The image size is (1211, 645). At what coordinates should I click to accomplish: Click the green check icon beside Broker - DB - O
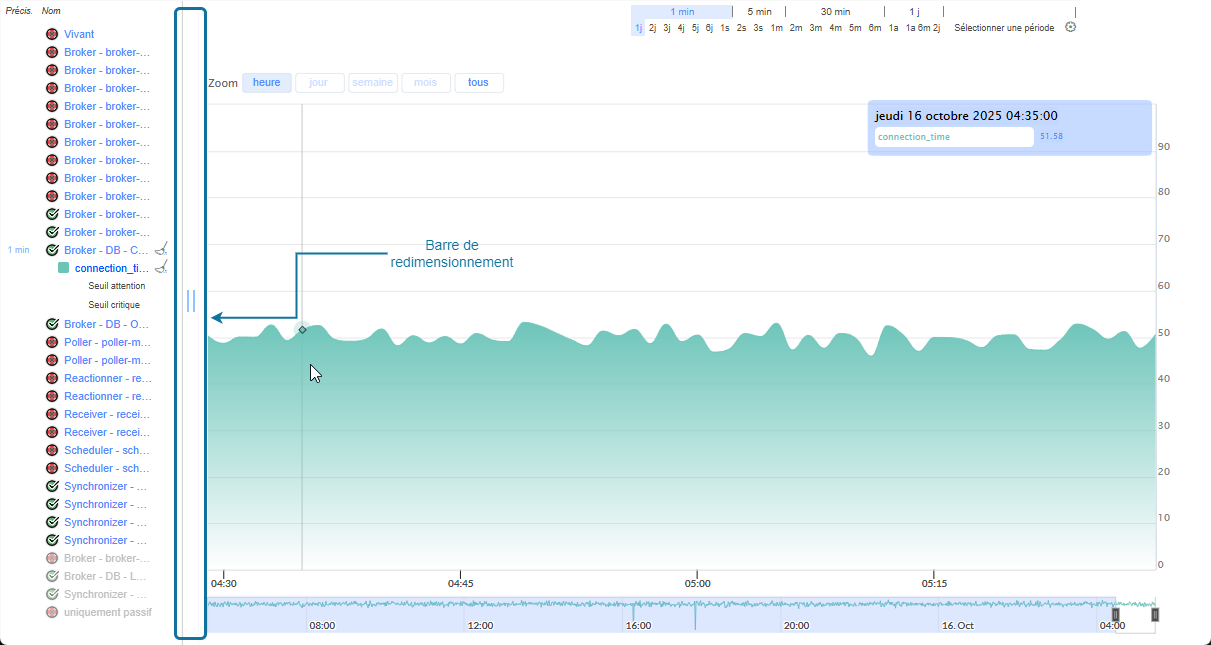[x=52, y=324]
